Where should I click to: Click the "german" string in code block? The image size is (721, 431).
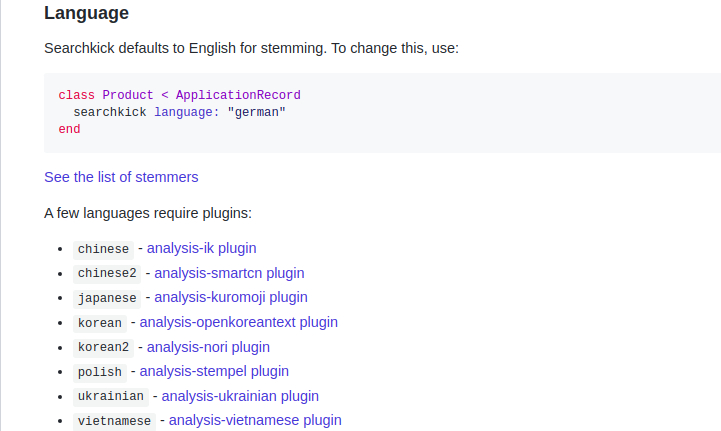257,112
